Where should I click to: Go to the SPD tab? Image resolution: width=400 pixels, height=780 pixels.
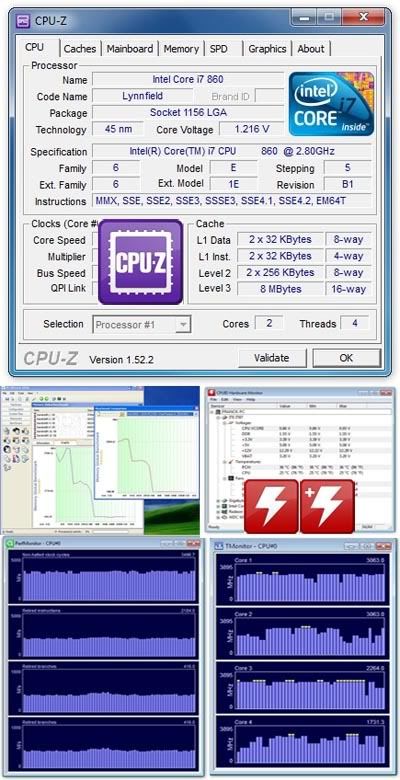coord(218,49)
